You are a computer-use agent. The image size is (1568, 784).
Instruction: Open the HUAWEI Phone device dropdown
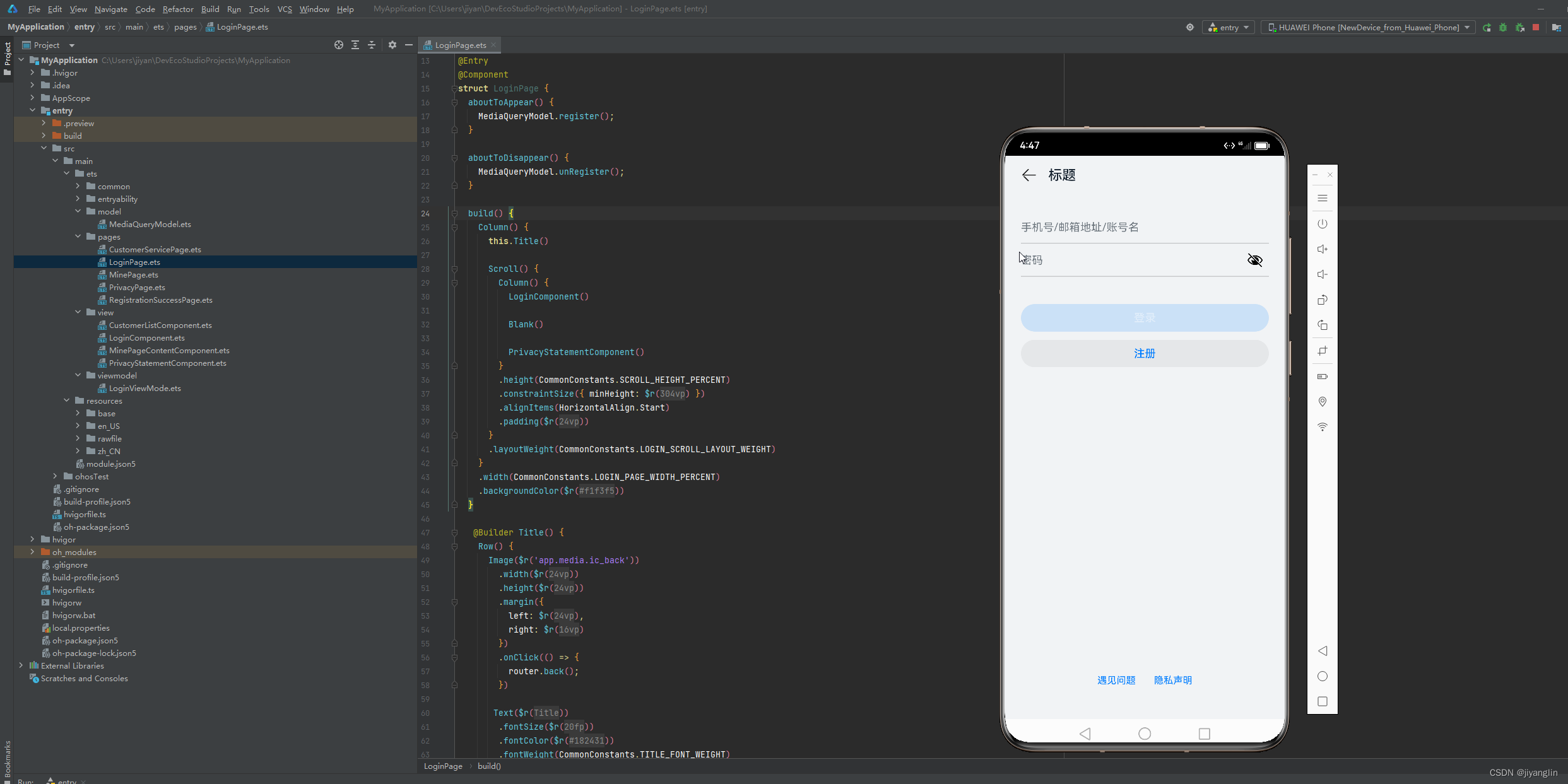(x=1367, y=27)
